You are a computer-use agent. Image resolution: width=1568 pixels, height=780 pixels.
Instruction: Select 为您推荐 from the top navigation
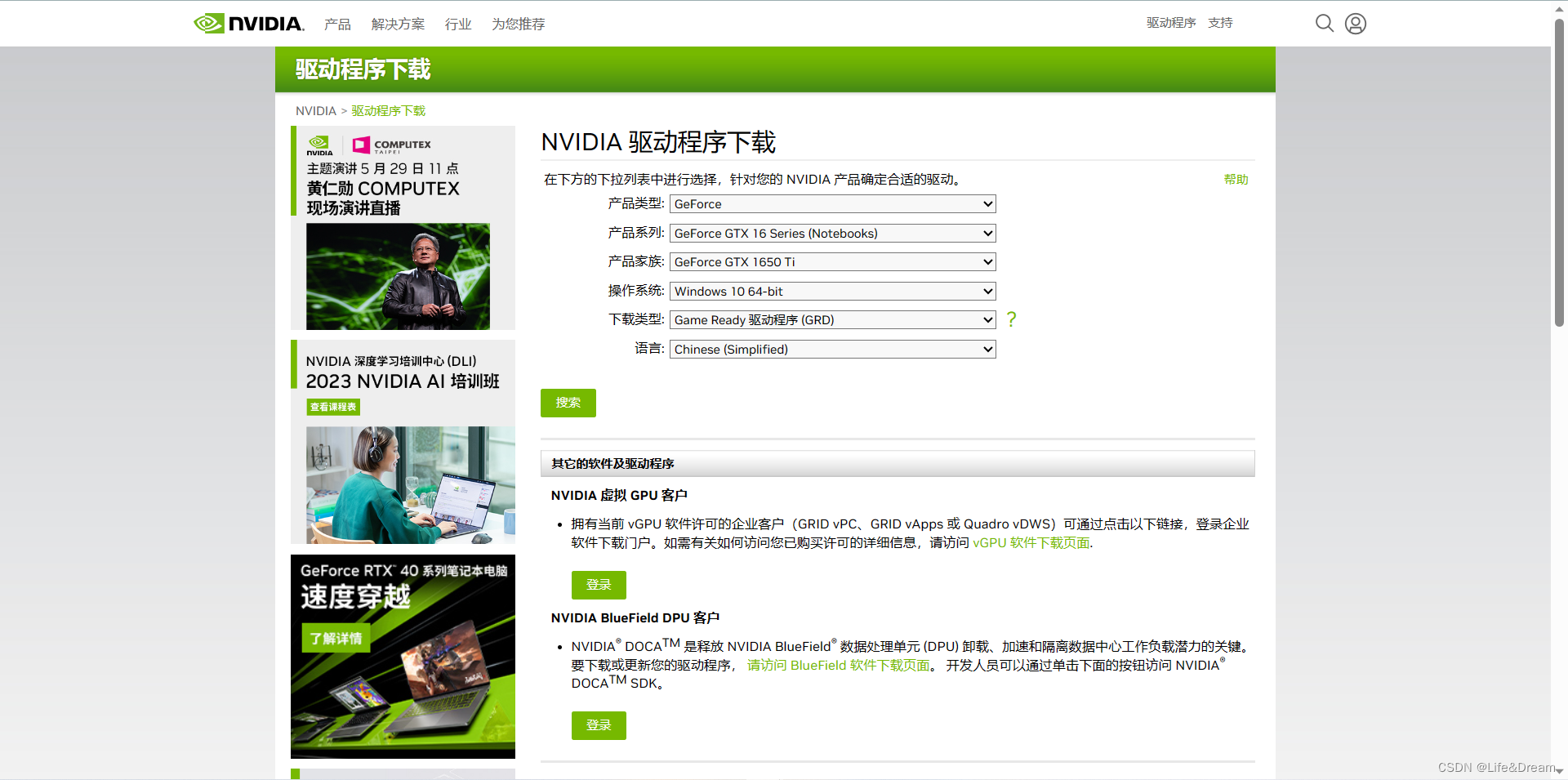[517, 24]
